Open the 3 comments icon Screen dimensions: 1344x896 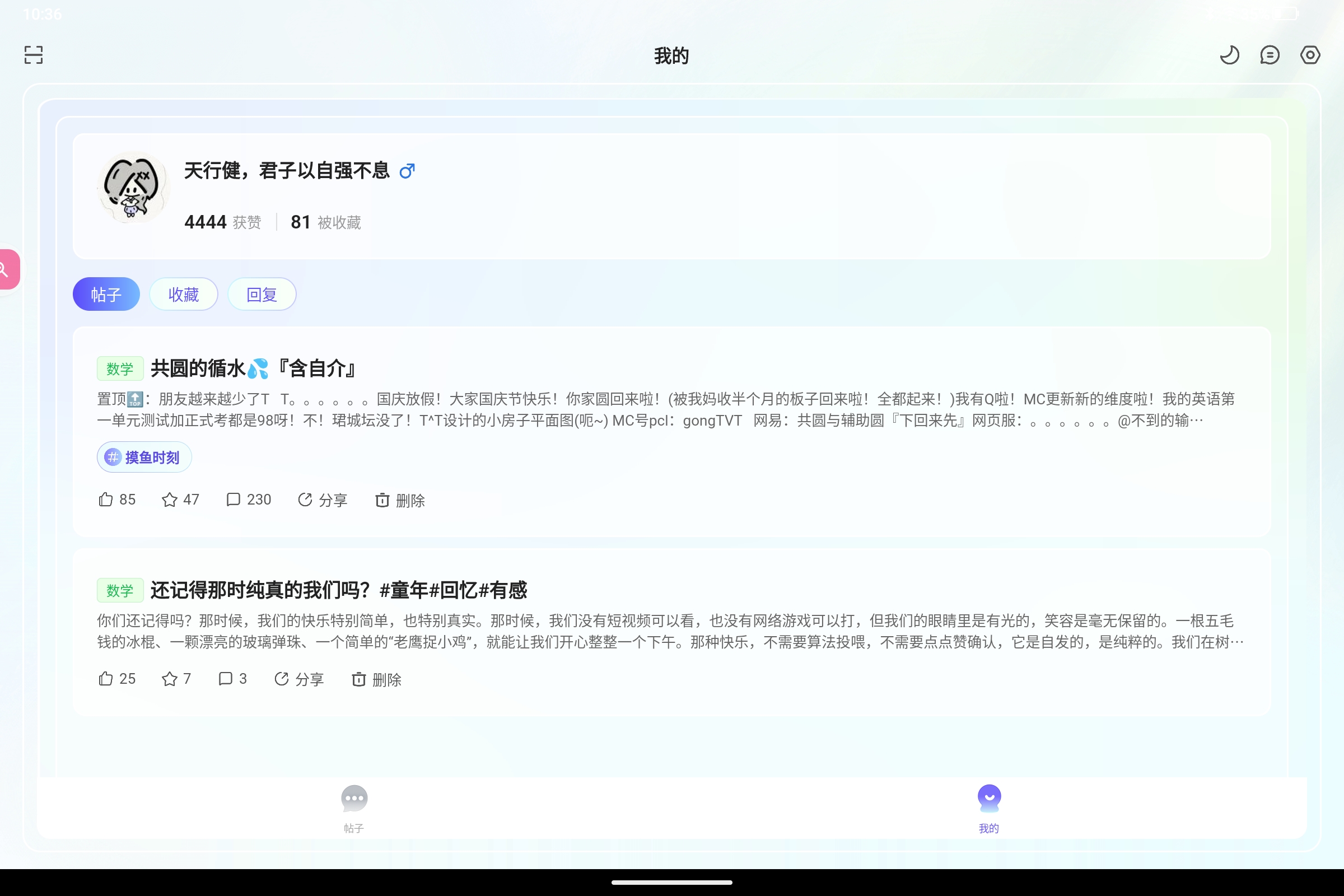coord(232,679)
